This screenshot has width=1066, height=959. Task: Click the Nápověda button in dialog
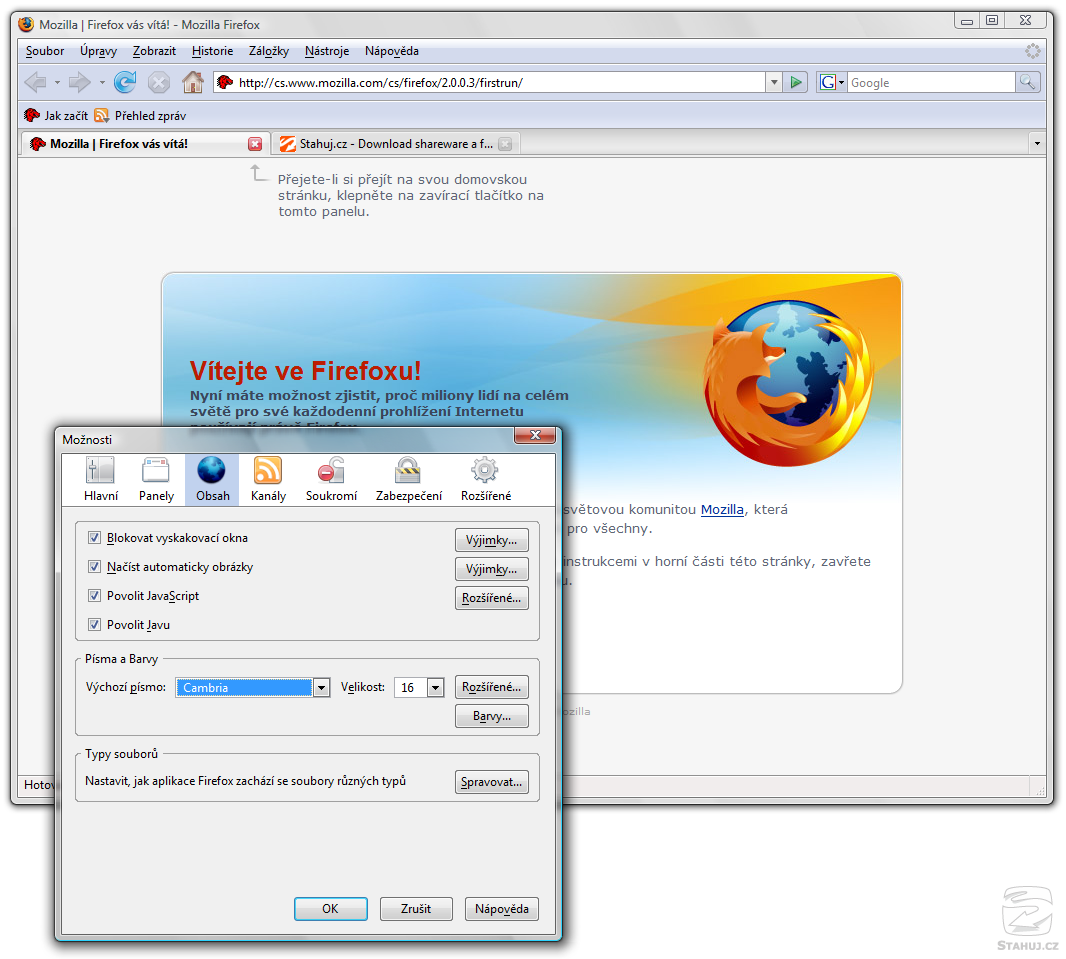point(502,909)
